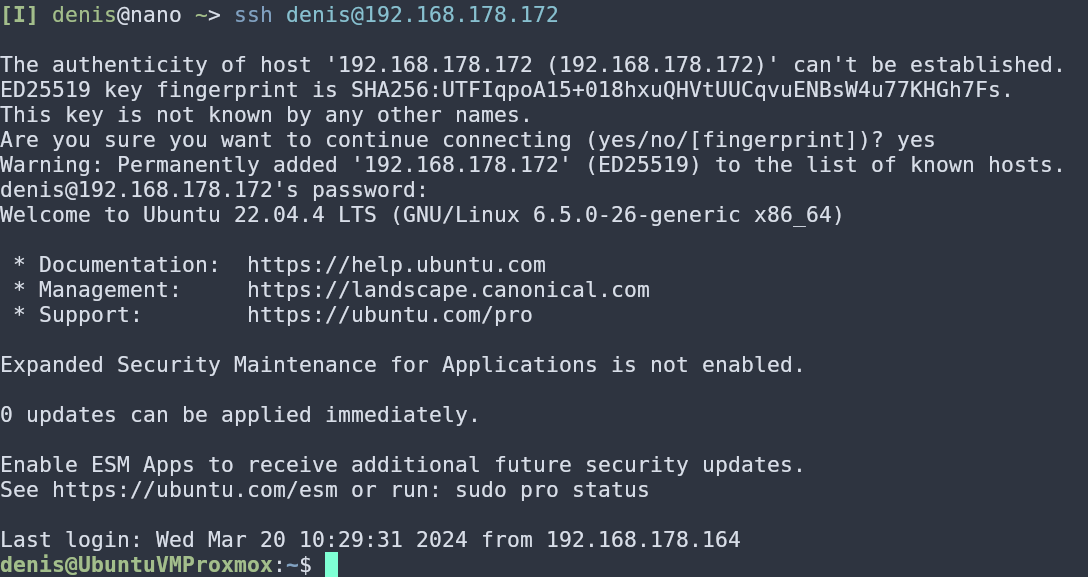This screenshot has height=577, width=1088.
Task: Open the https://landscape.canonical.com management link
Action: 448,290
